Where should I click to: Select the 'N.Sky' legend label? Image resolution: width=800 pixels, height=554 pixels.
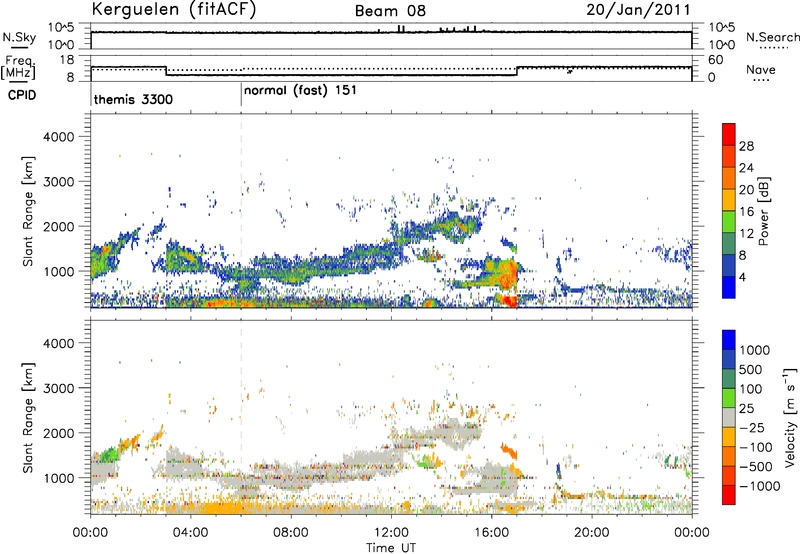(x=19, y=37)
